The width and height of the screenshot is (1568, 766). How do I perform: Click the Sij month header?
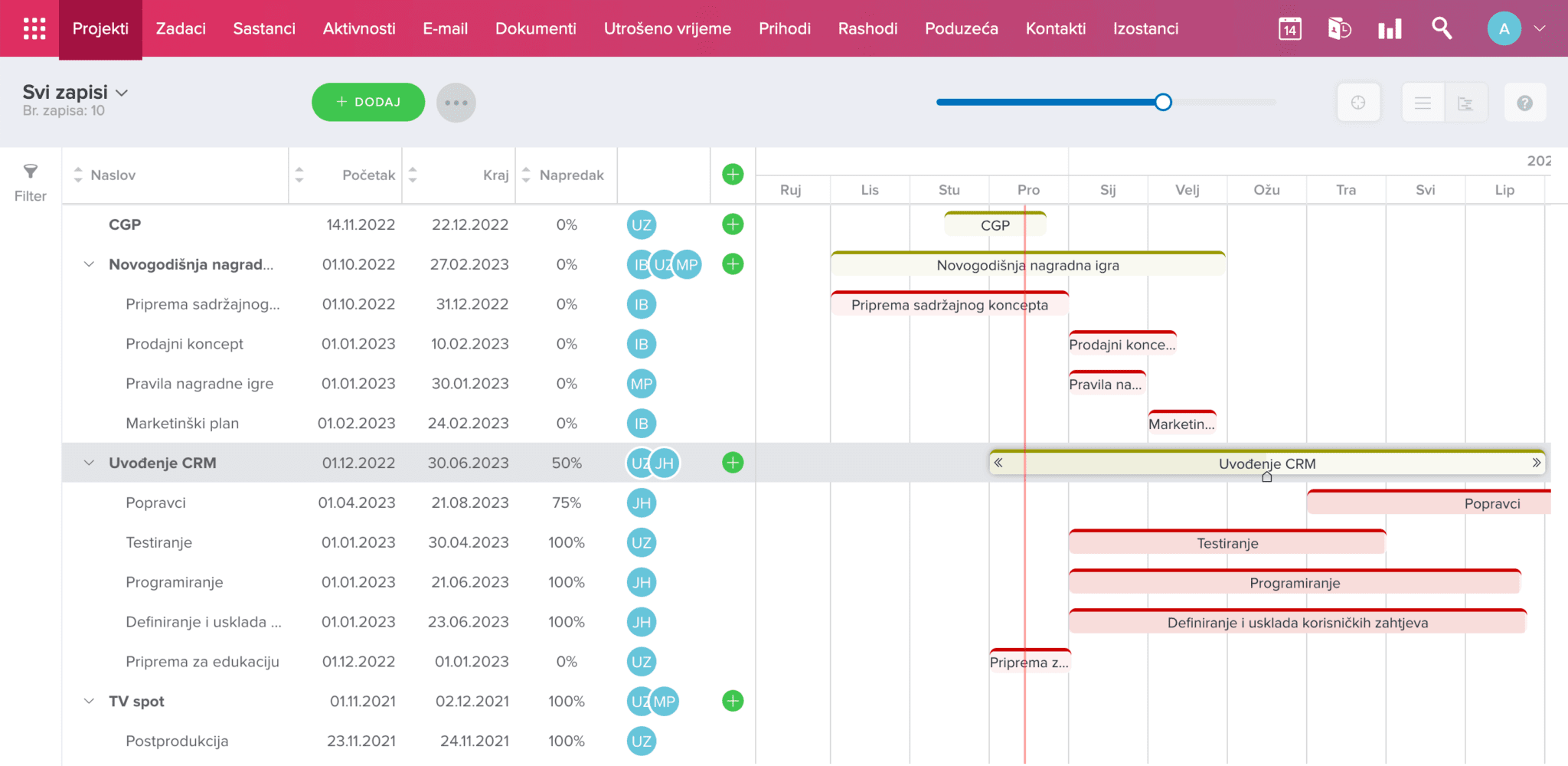point(1108,190)
